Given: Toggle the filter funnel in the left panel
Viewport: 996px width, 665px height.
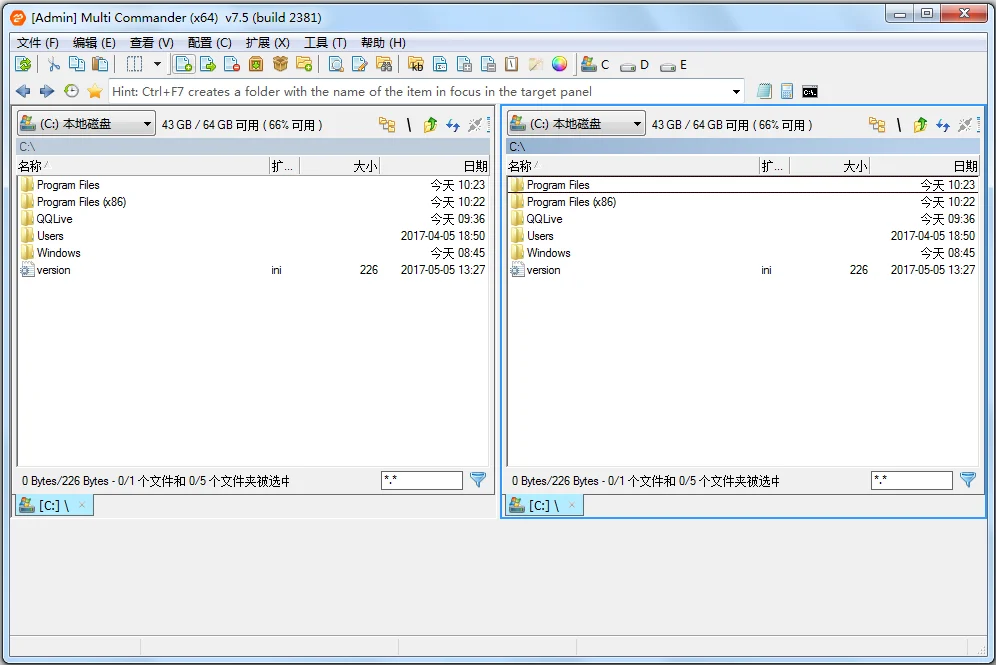Looking at the screenshot, I should 478,479.
